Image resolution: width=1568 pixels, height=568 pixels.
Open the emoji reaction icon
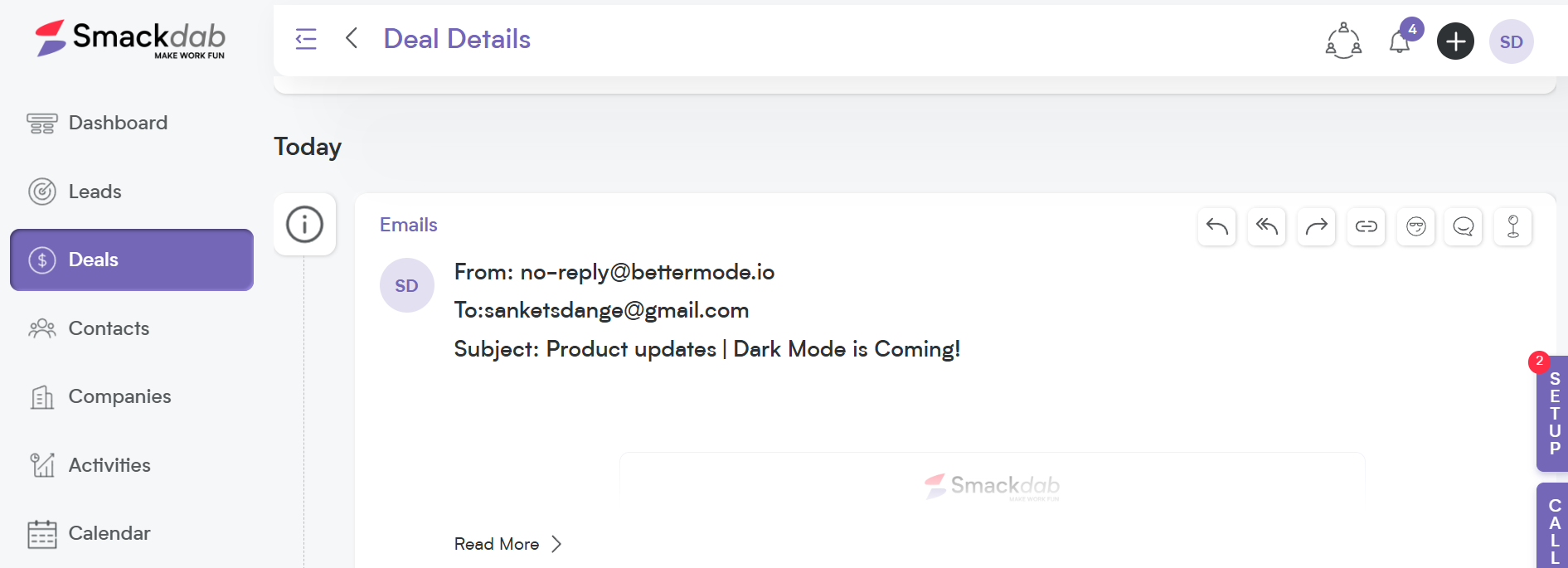point(1415,226)
